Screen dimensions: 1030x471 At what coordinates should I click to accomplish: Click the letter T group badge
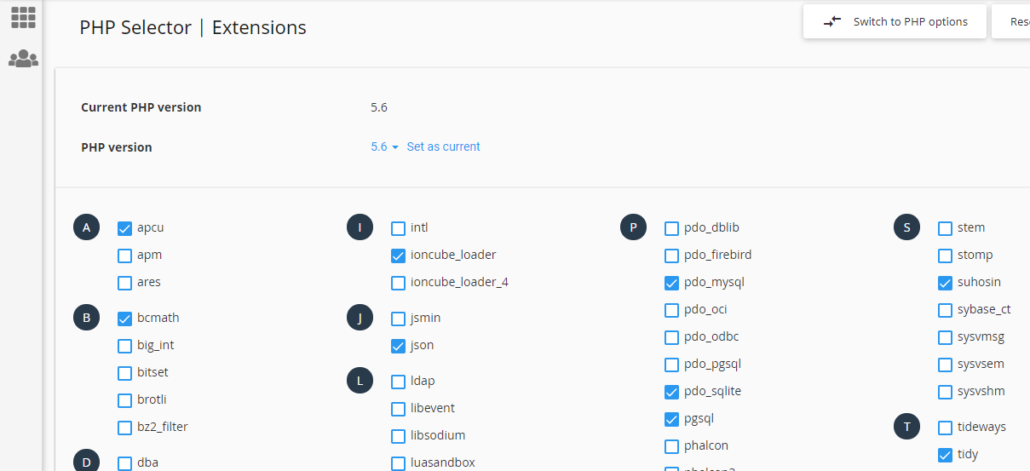point(906,427)
